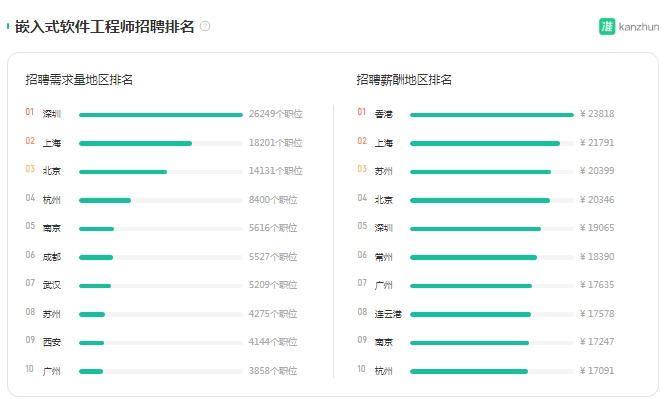Image resolution: width=671 pixels, height=399 pixels.
Task: Select 武汉 in demand ranking
Action: point(52,285)
